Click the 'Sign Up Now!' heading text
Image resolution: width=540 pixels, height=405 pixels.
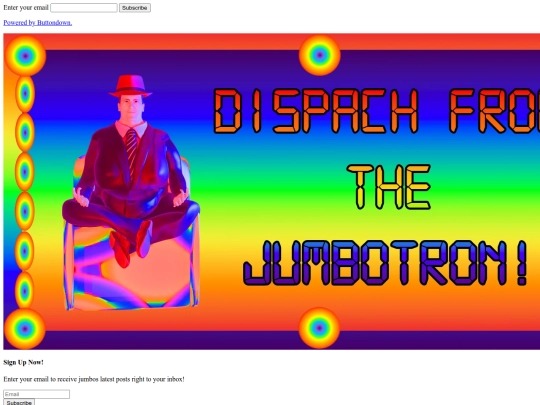[23, 362]
